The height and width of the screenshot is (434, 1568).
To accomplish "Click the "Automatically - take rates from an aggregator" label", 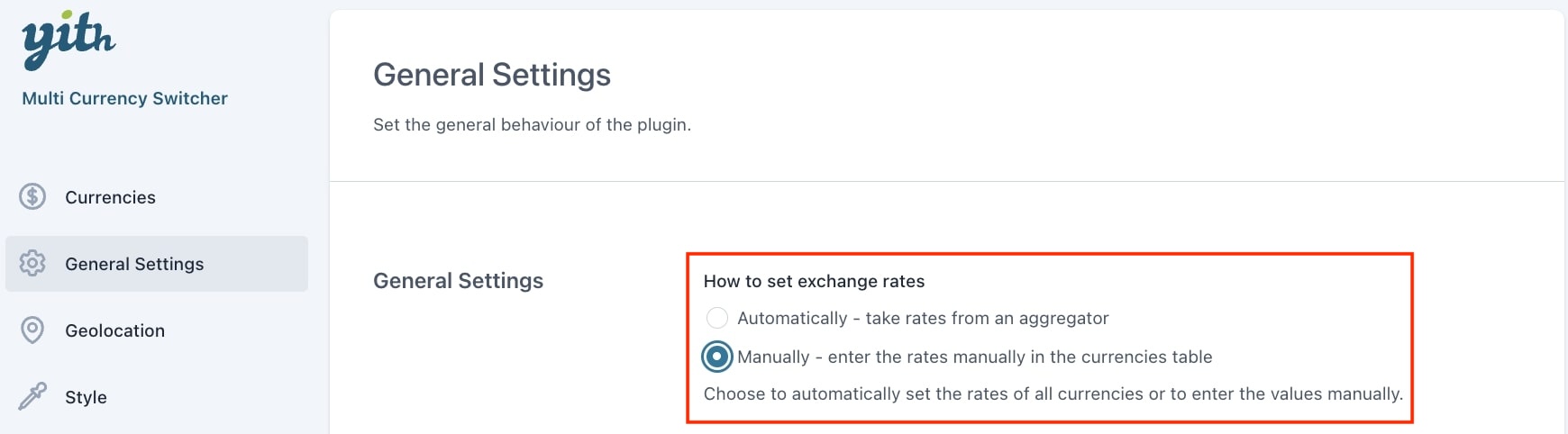I will (x=923, y=318).
